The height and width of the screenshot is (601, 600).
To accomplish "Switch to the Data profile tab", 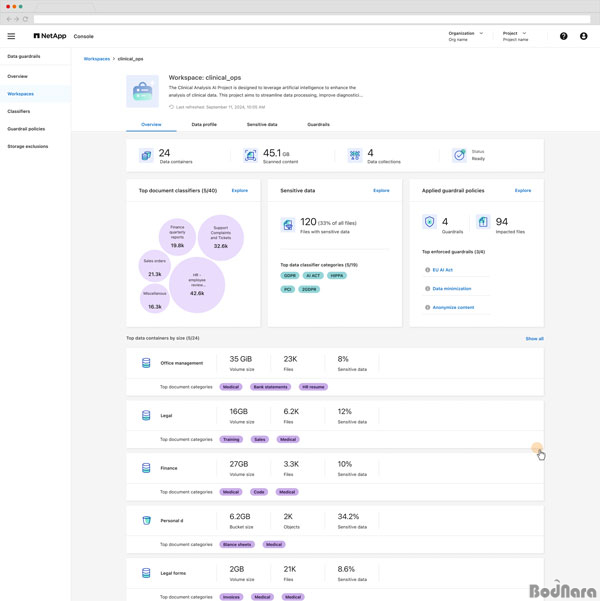I will (203, 124).
